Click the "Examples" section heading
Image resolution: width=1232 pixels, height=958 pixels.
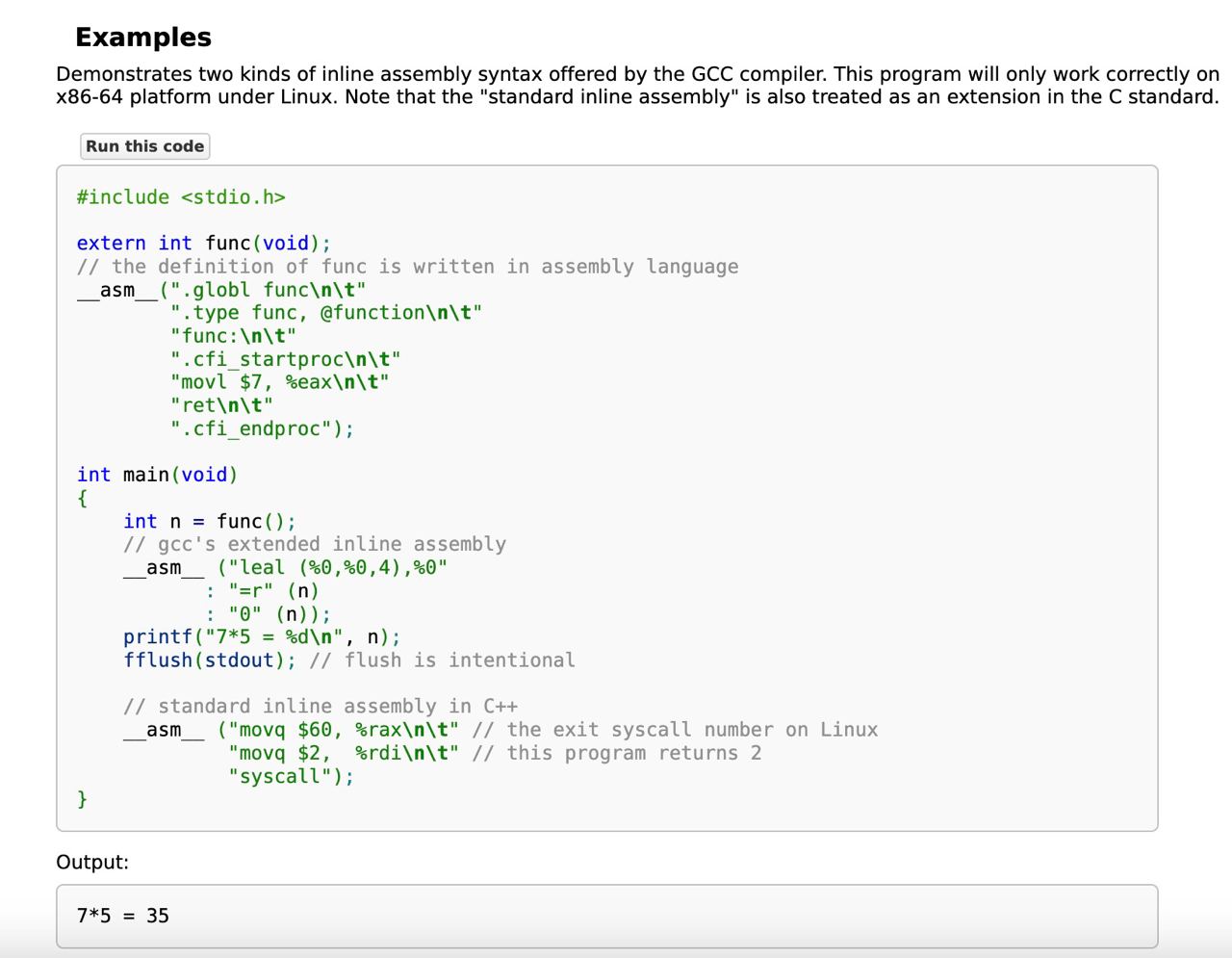[x=143, y=38]
